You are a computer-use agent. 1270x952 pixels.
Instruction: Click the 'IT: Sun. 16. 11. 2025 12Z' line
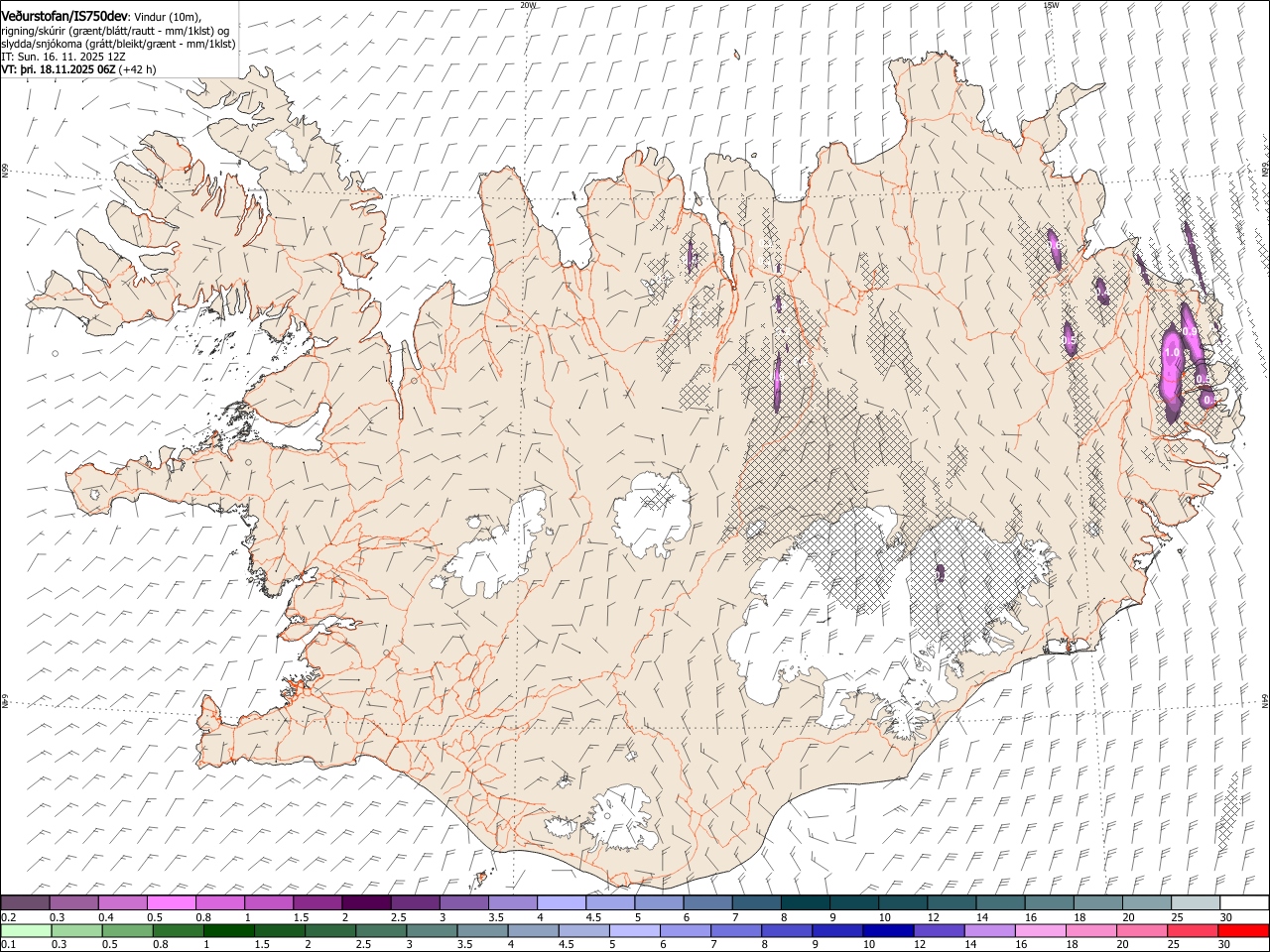pyautogui.click(x=63, y=57)
